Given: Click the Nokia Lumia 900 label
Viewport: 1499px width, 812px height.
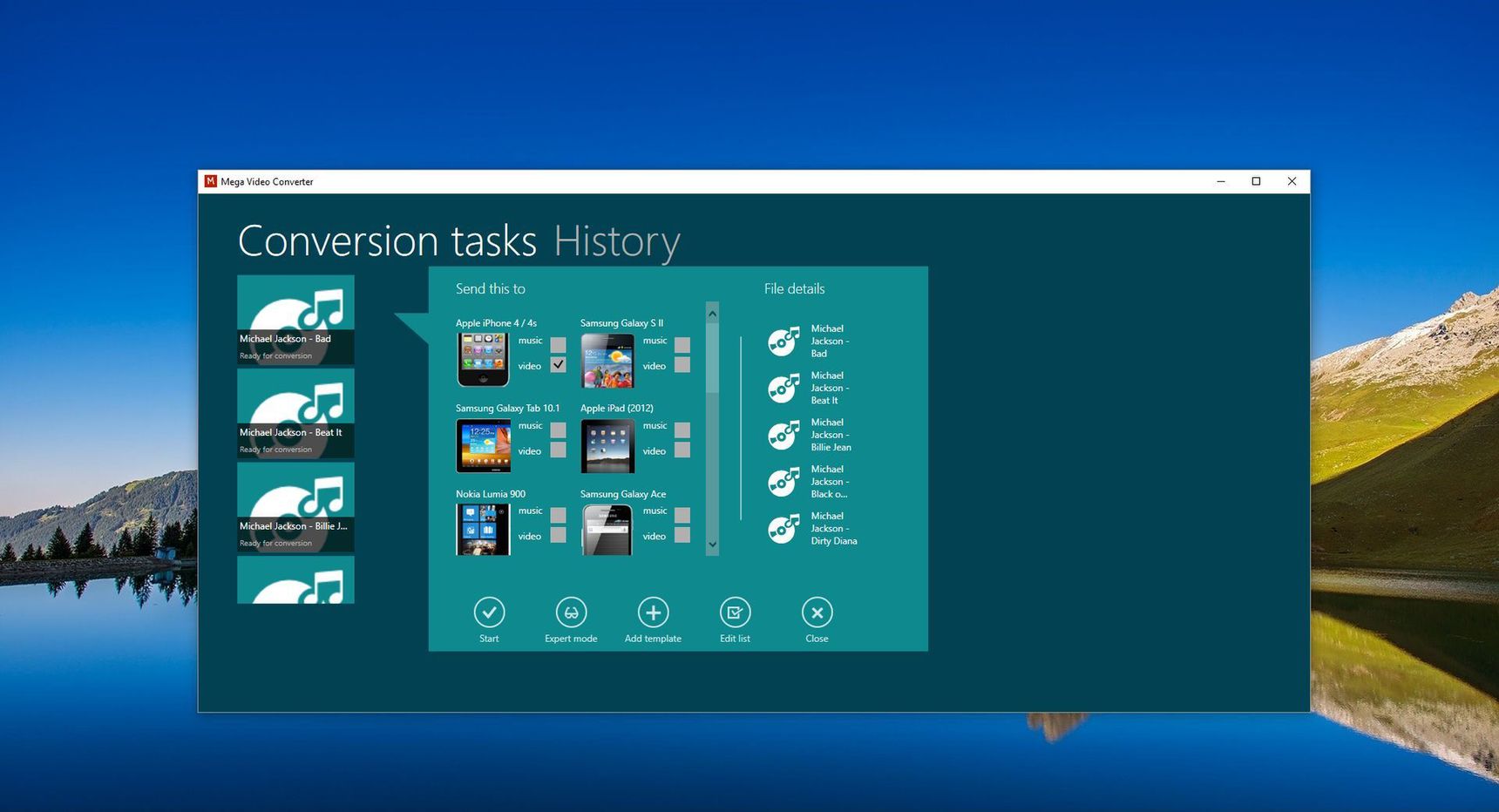Looking at the screenshot, I should (491, 494).
